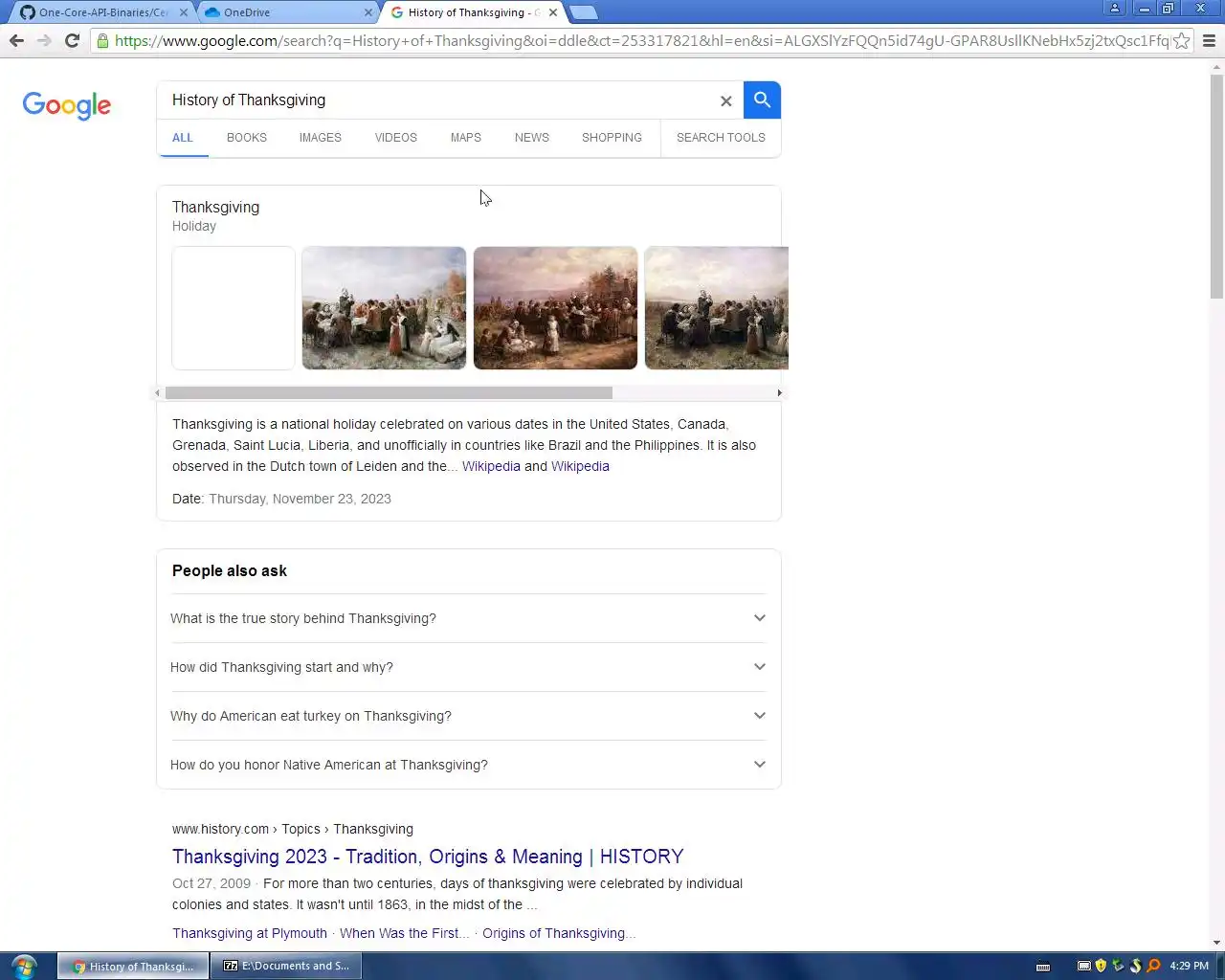Open the third Thanksgiving painting thumbnail
1225x980 pixels.
click(555, 308)
